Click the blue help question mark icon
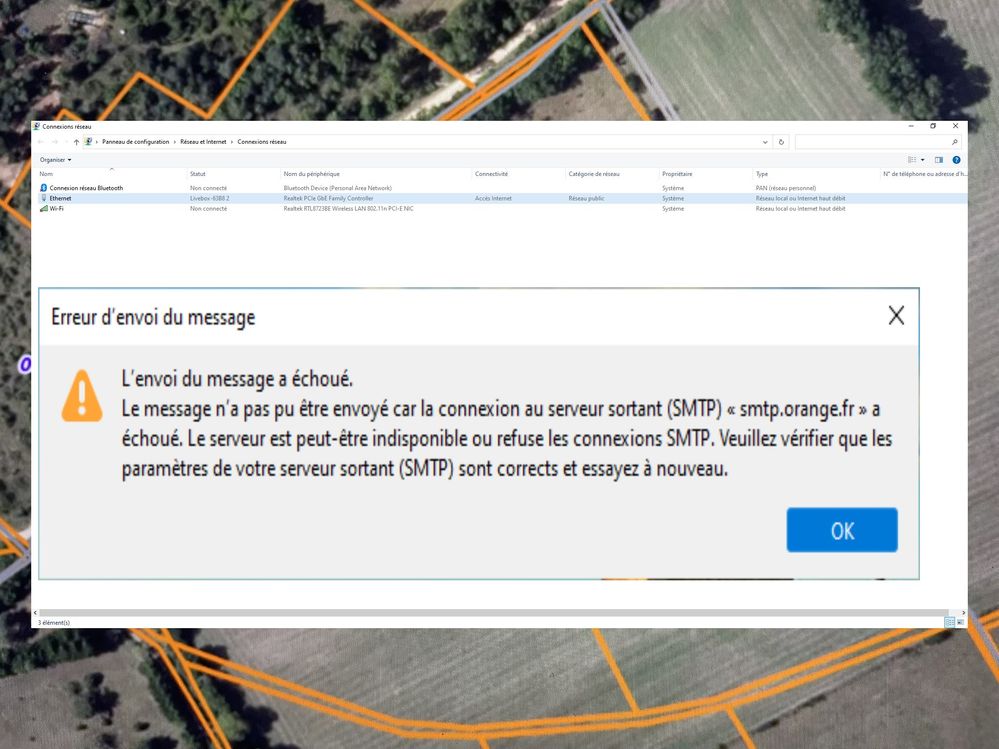This screenshot has height=749, width=999. 956,160
